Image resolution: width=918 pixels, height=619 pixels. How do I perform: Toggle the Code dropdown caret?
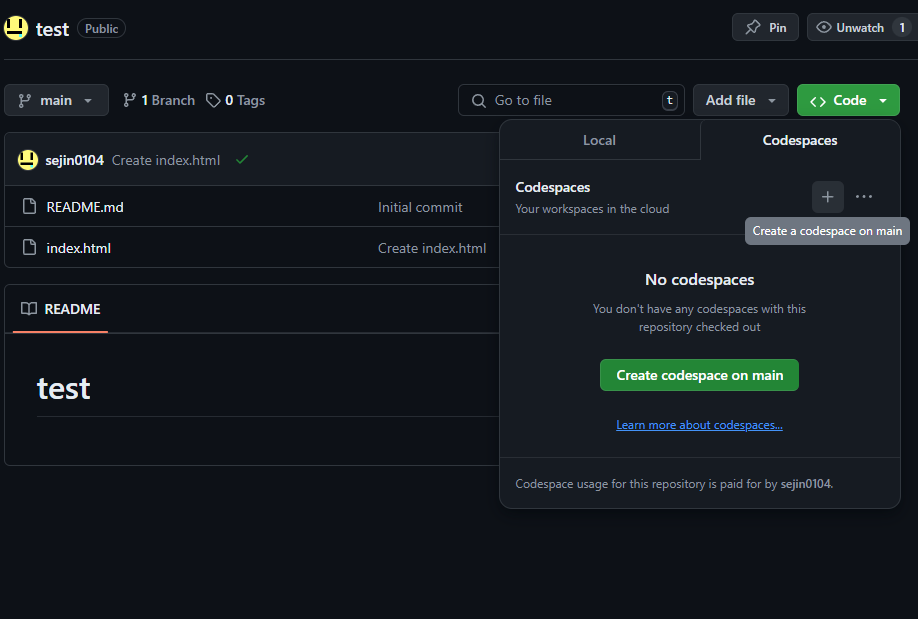point(883,101)
